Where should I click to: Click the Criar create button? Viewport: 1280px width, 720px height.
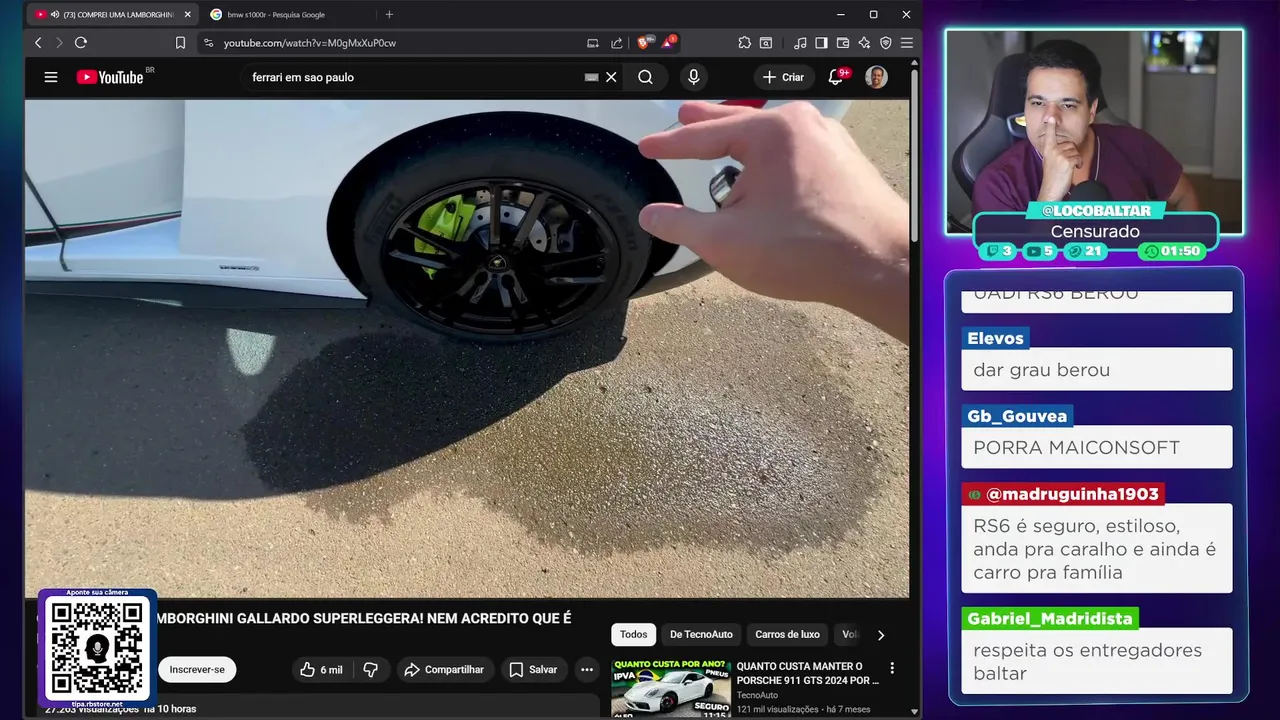tap(783, 77)
